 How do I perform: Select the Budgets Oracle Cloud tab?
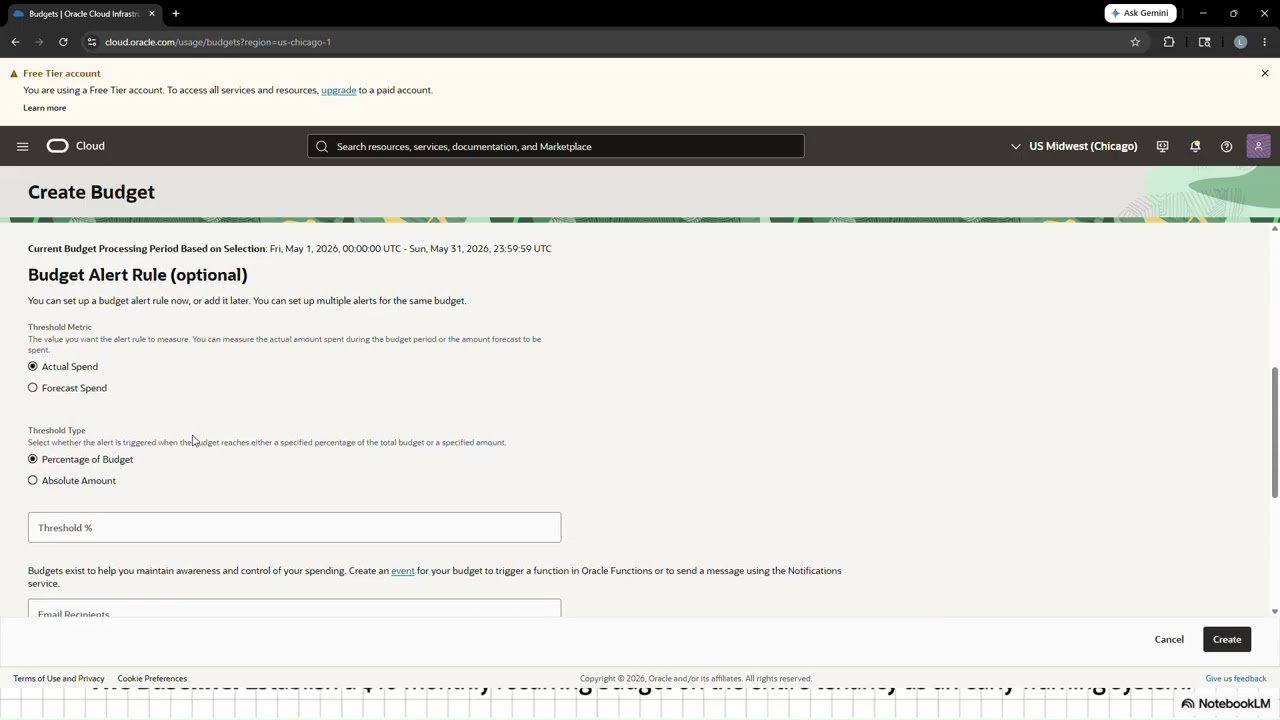(83, 14)
